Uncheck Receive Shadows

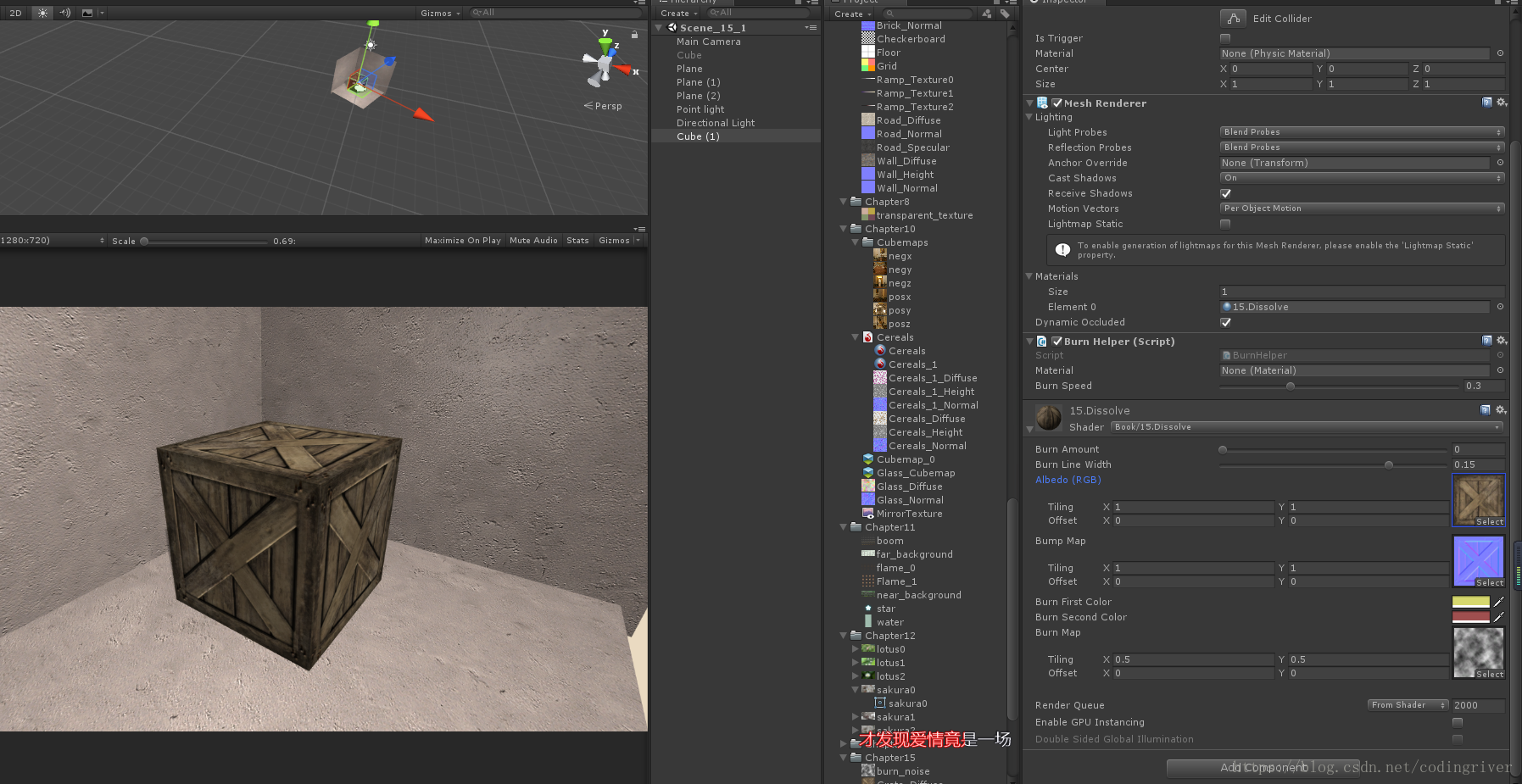[1225, 193]
